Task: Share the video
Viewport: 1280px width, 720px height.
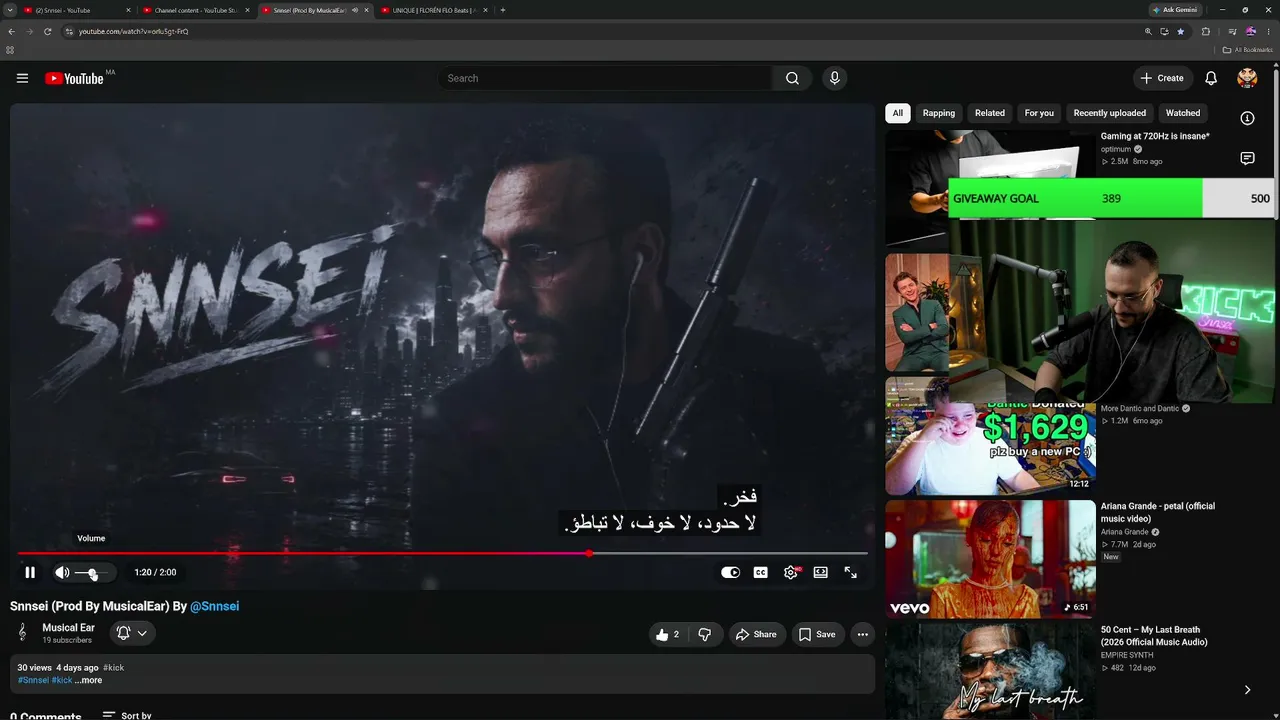Action: click(x=756, y=634)
